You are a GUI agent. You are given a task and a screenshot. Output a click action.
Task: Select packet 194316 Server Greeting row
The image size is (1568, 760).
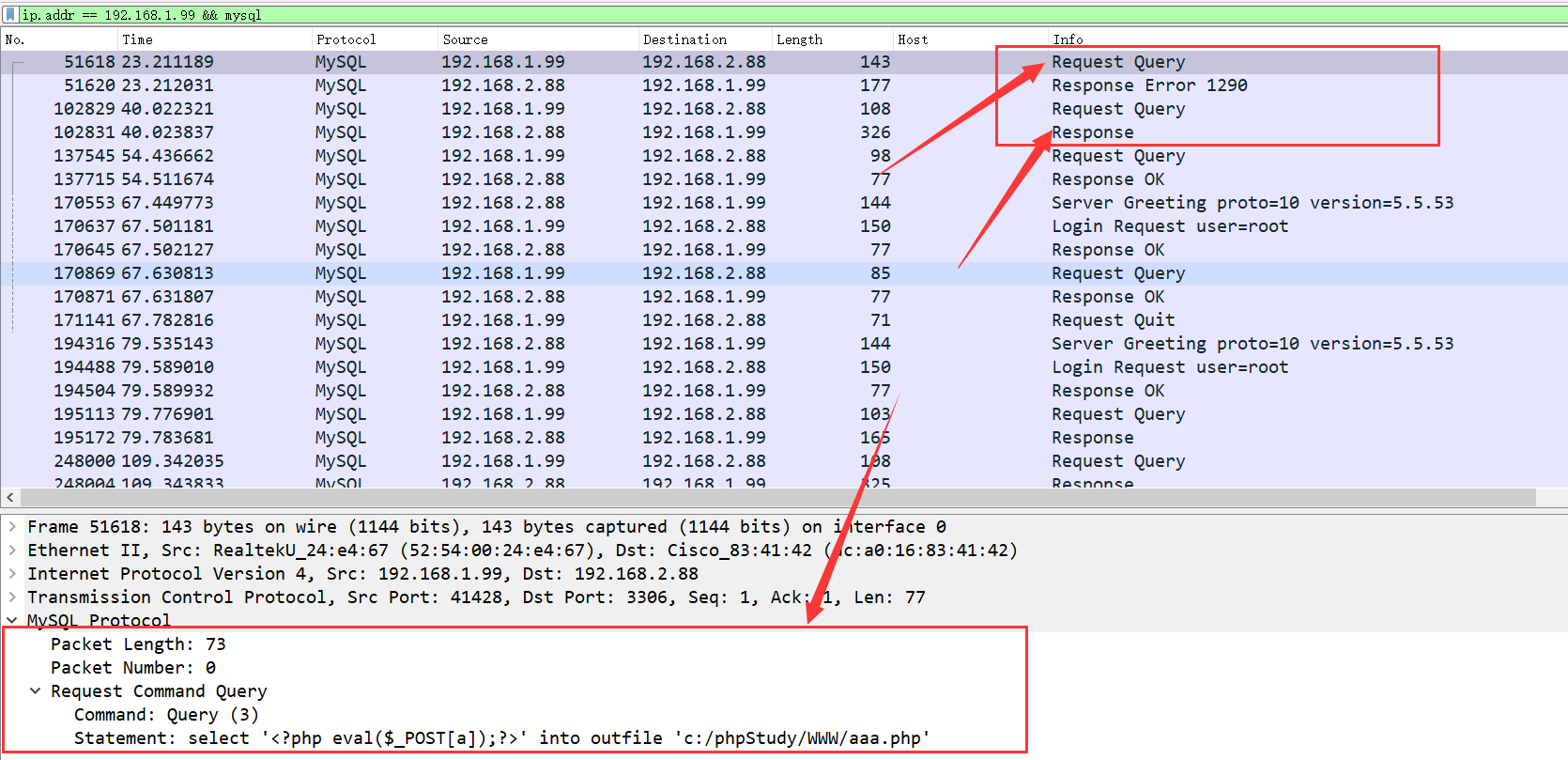pyautogui.click(x=784, y=344)
